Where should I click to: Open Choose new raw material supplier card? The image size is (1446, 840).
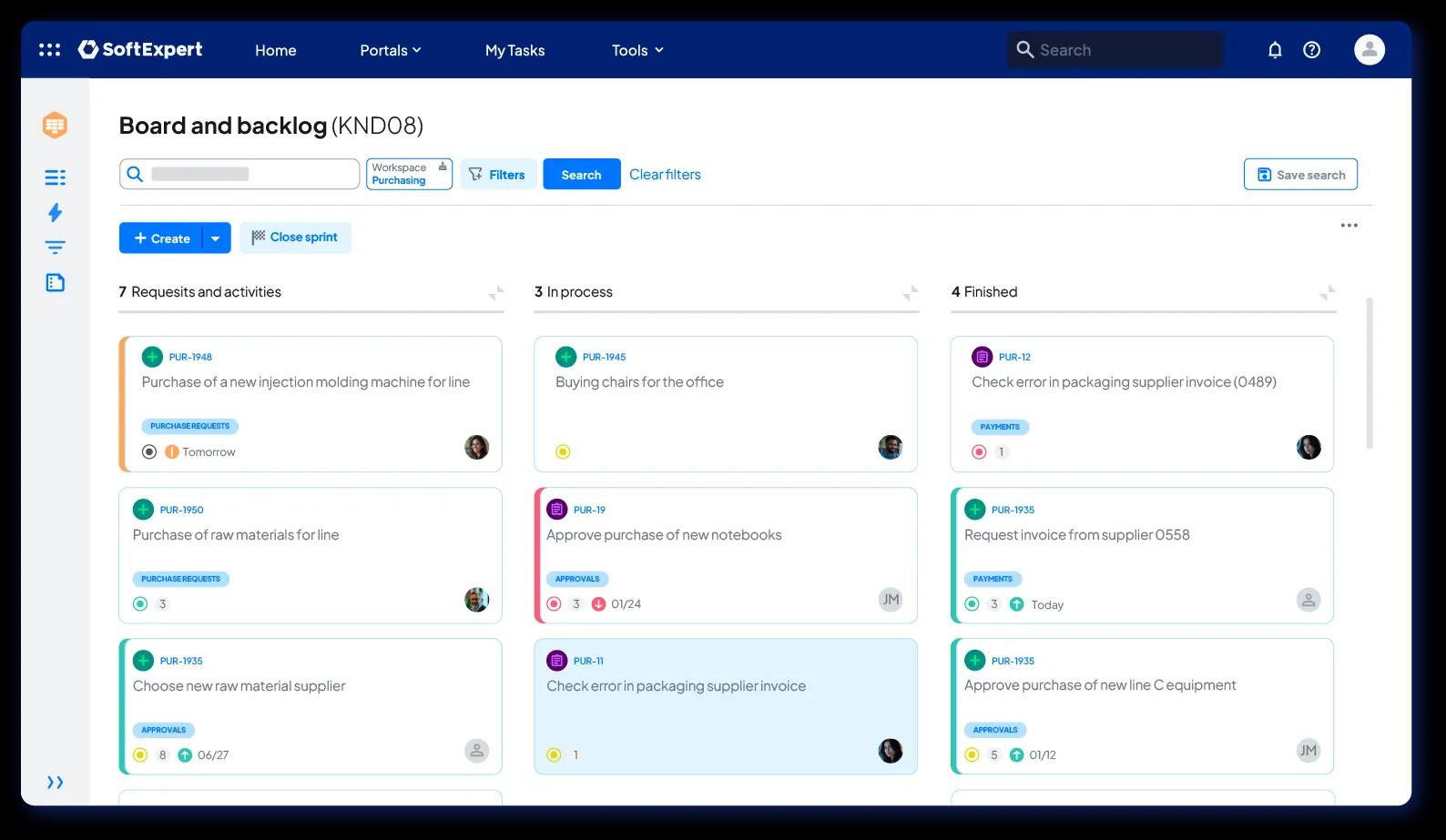pyautogui.click(x=311, y=706)
